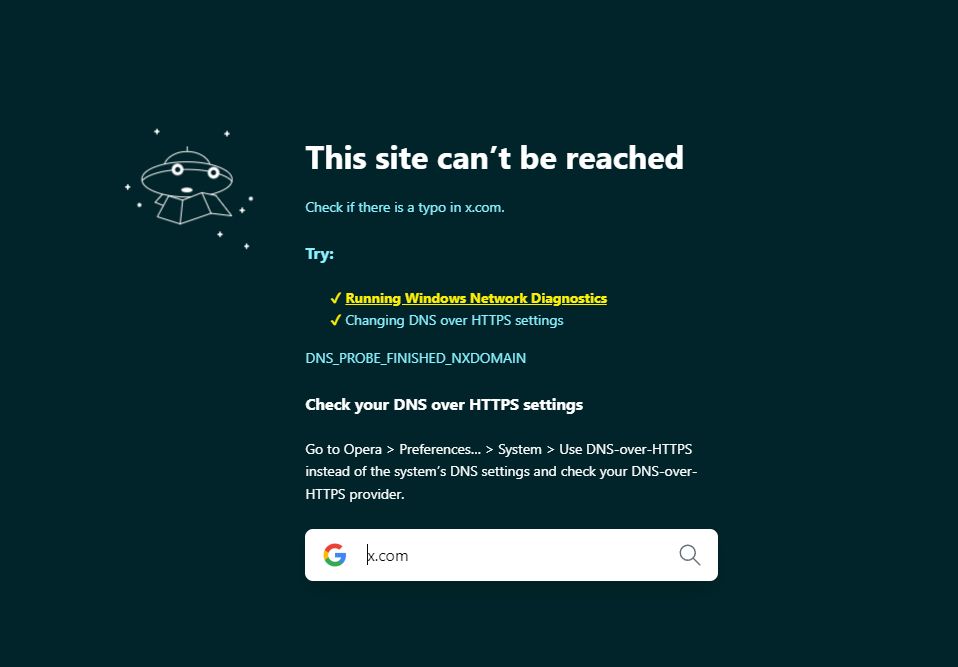Screen dimensions: 958x667
Task: Click the "Check if there is a typo" message
Action: tap(405, 207)
